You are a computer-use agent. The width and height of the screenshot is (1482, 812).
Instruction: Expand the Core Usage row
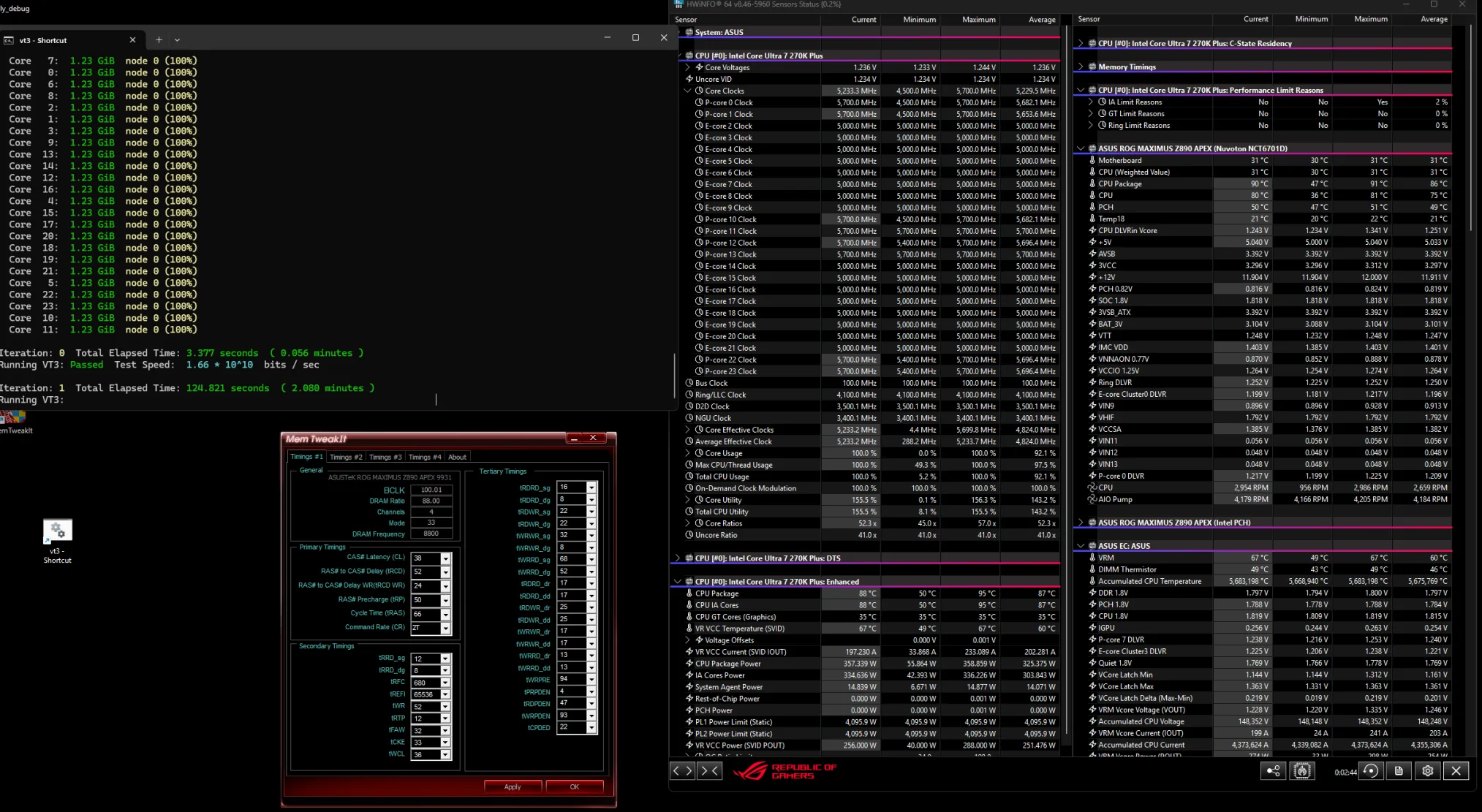[x=688, y=453]
